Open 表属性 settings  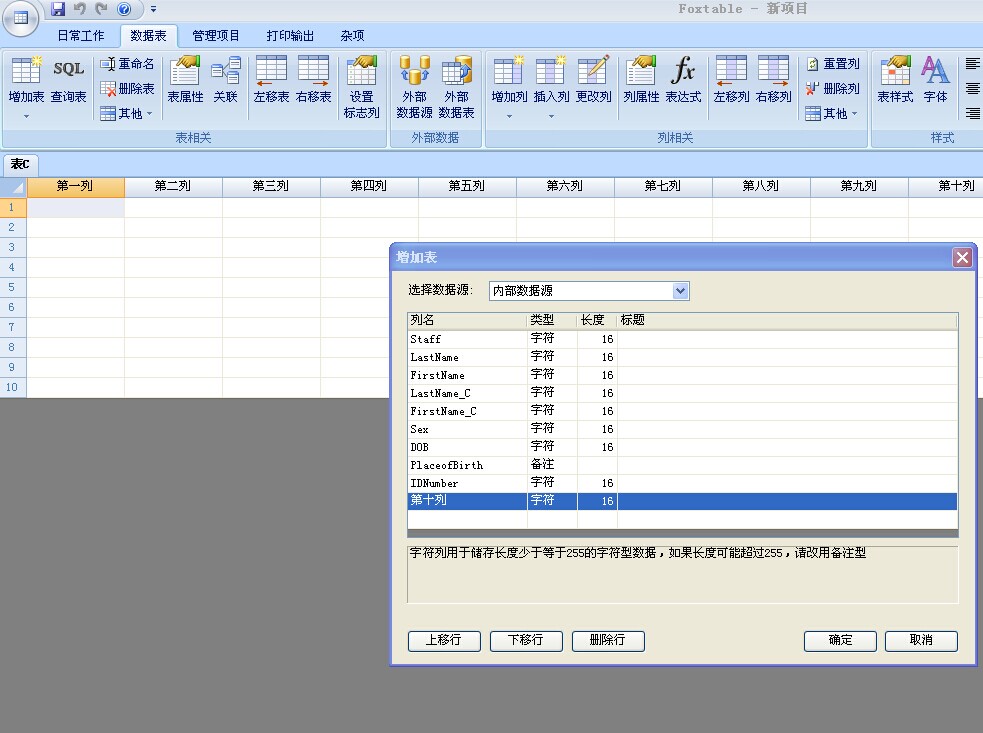click(185, 79)
